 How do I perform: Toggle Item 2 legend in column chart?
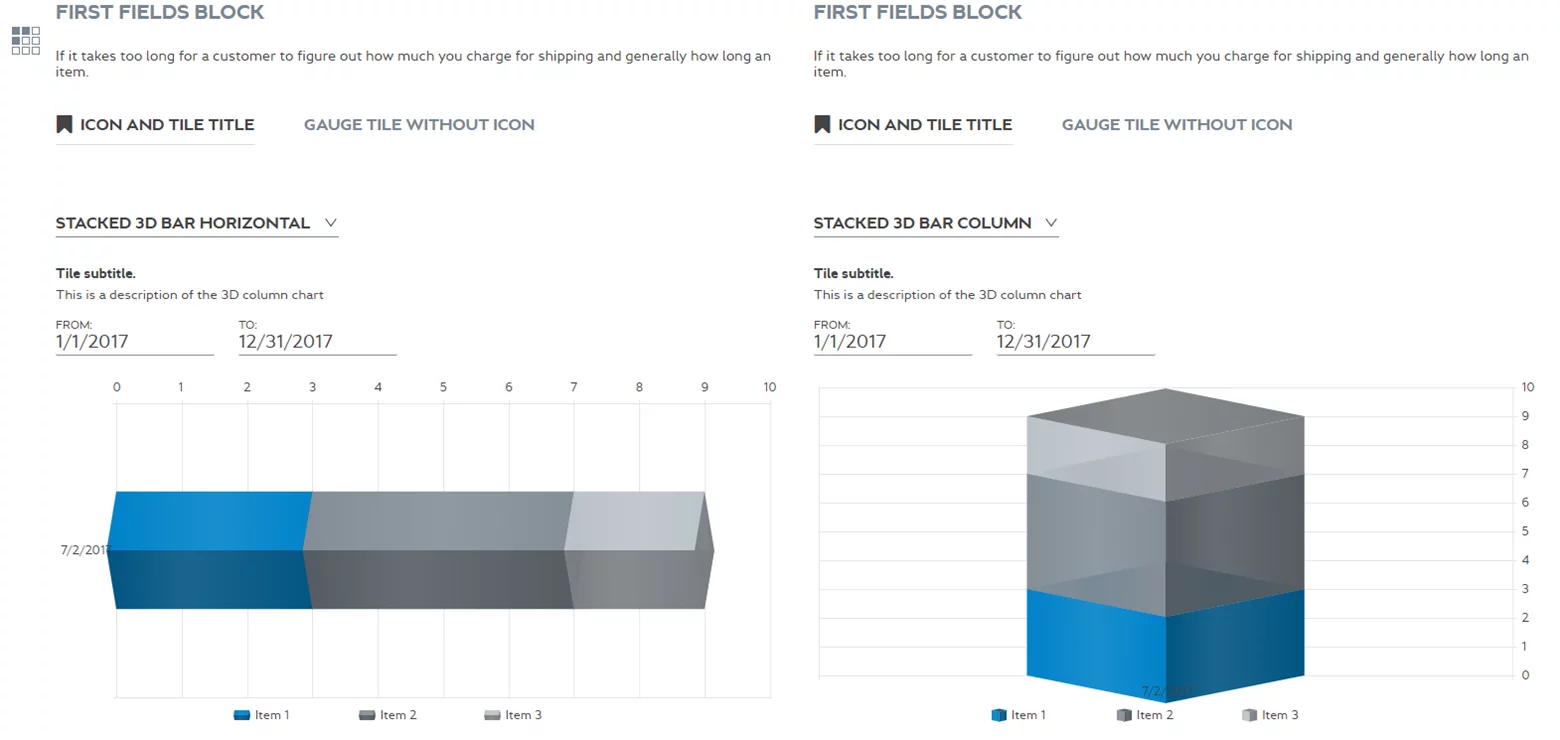click(1144, 715)
